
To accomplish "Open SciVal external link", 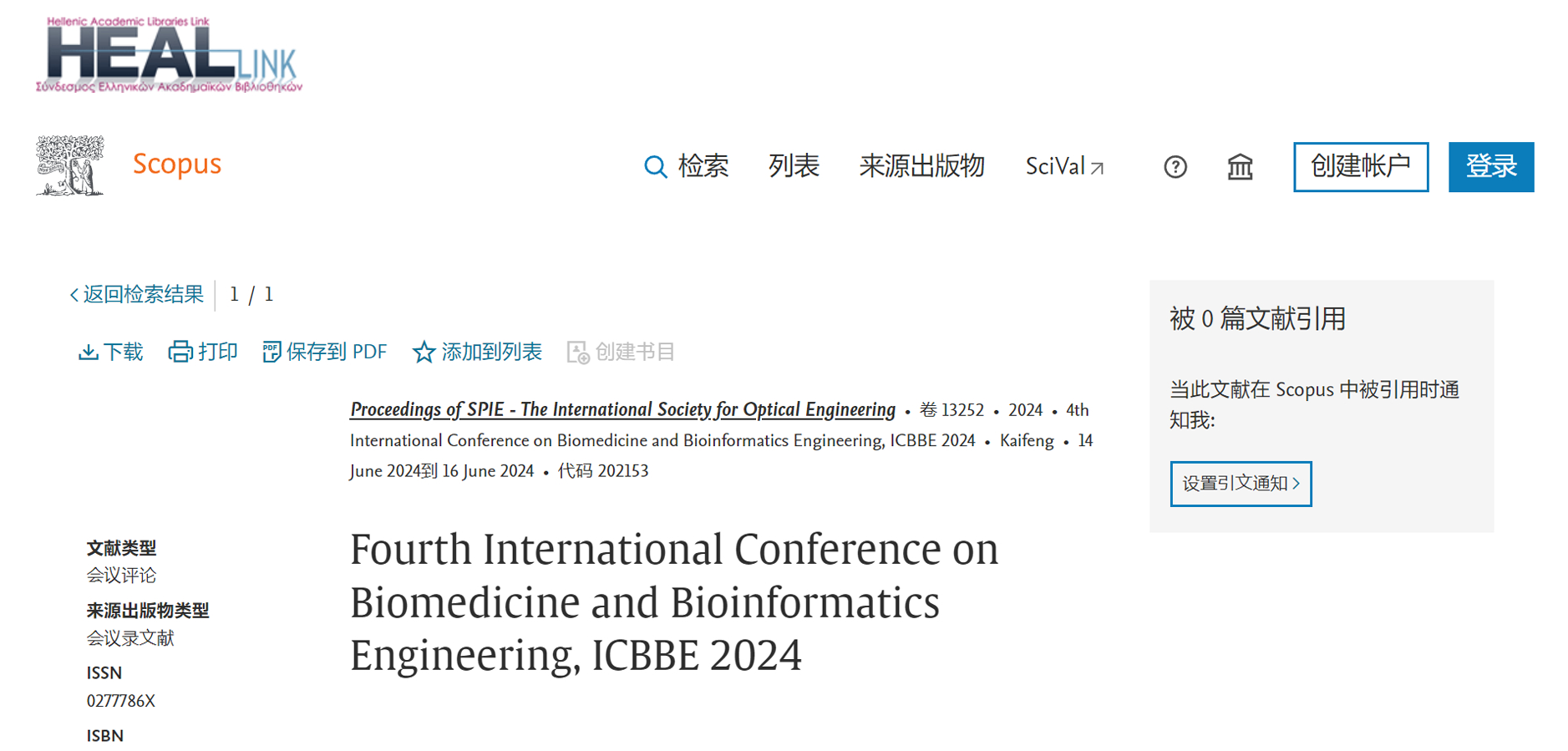I will [x=1064, y=167].
